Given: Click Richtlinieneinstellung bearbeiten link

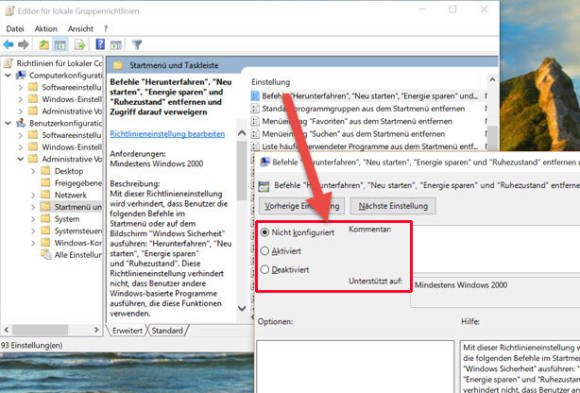Looking at the screenshot, I should pyautogui.click(x=167, y=134).
